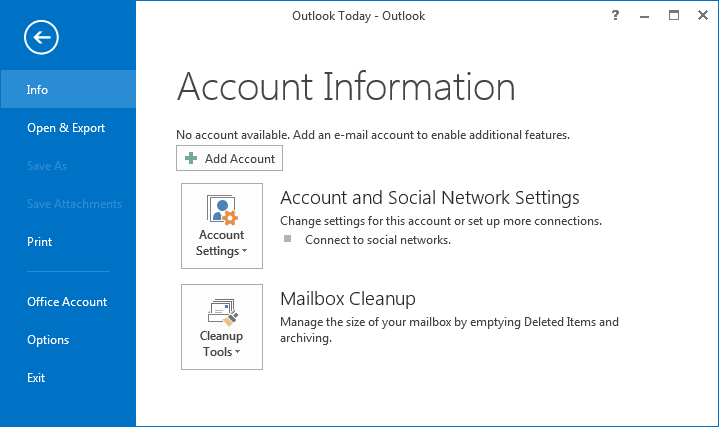Click the green plus icon on Add Account
Viewport: 719px width, 427px height.
point(191,158)
